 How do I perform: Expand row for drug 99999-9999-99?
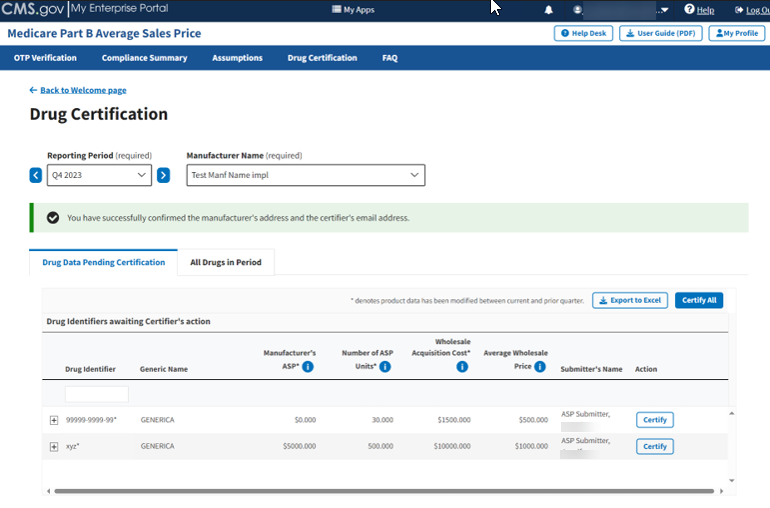[54, 420]
